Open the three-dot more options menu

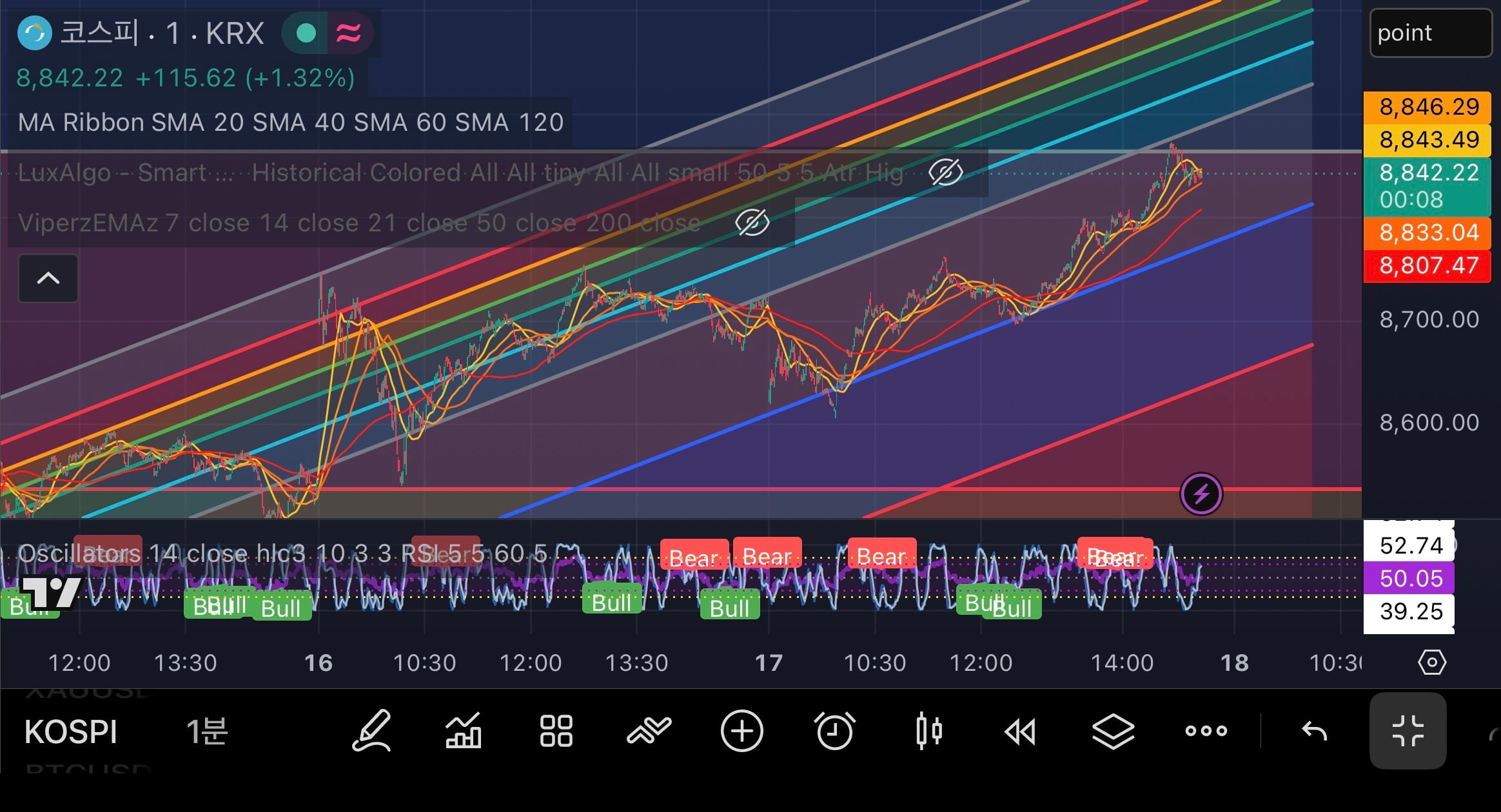pos(1206,731)
